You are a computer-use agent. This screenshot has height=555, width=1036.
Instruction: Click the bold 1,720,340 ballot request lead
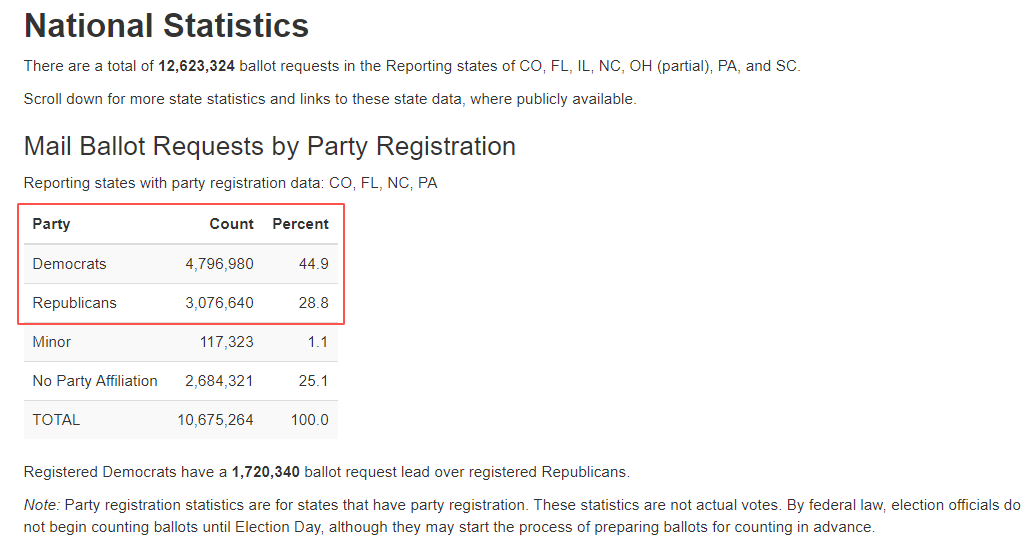point(265,472)
